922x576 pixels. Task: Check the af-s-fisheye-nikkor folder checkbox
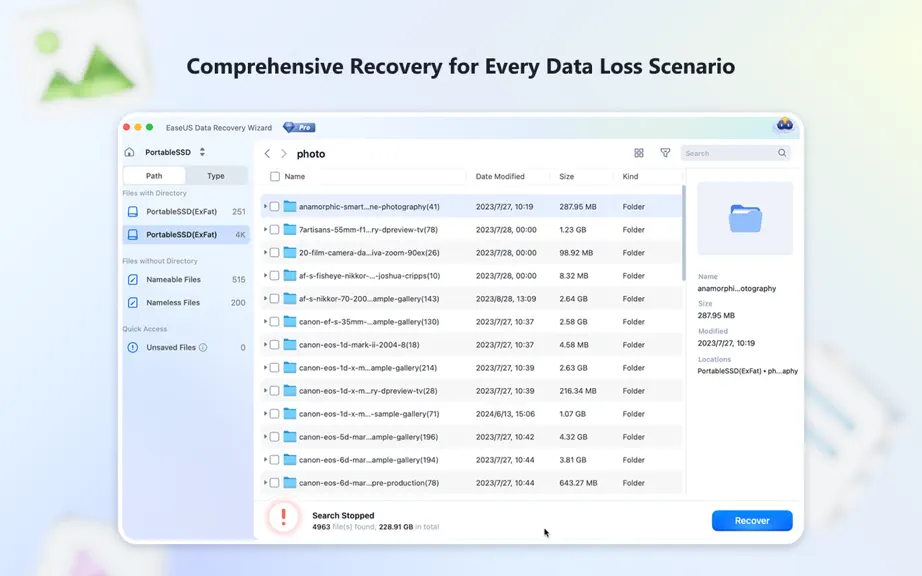(274, 276)
